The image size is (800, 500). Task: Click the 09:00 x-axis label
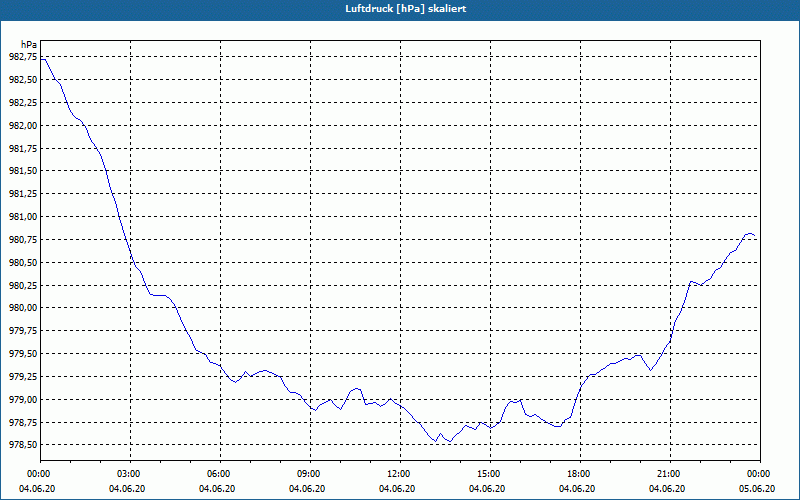tap(310, 474)
